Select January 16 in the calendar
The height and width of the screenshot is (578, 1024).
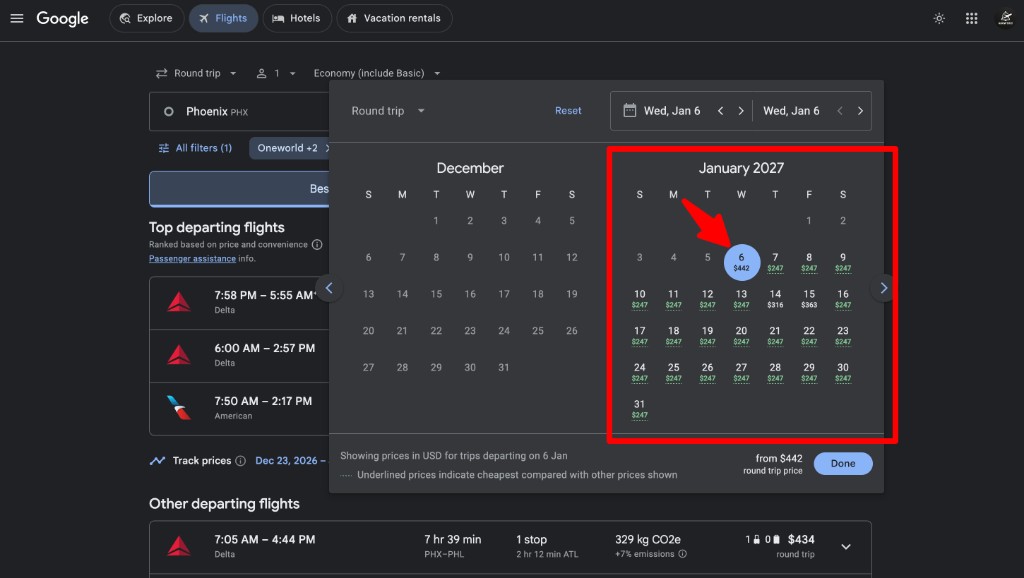click(x=843, y=298)
